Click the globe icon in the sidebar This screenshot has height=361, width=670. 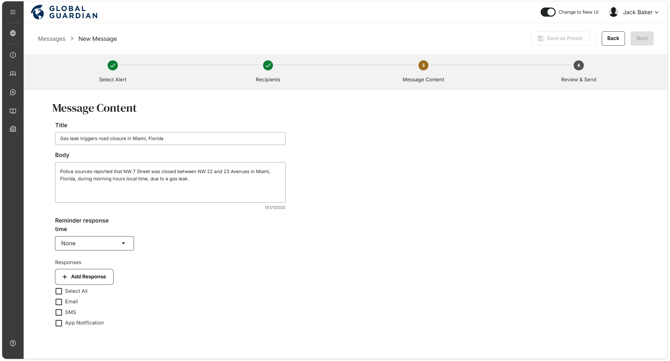pyautogui.click(x=13, y=33)
